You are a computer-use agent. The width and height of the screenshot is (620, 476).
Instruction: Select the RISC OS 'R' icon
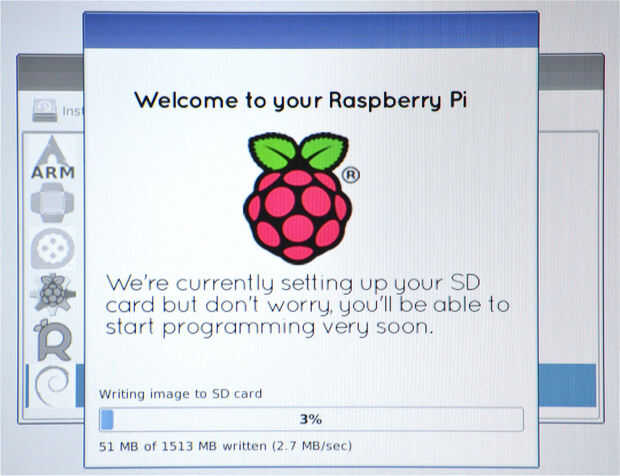point(53,340)
